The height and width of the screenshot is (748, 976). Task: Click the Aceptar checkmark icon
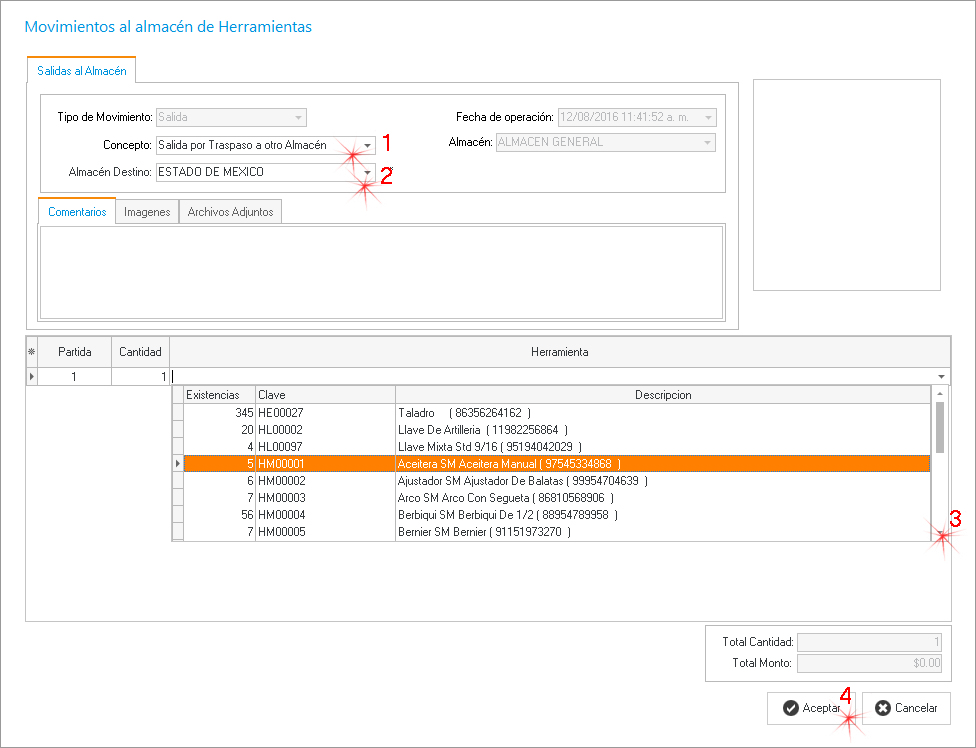pos(790,708)
